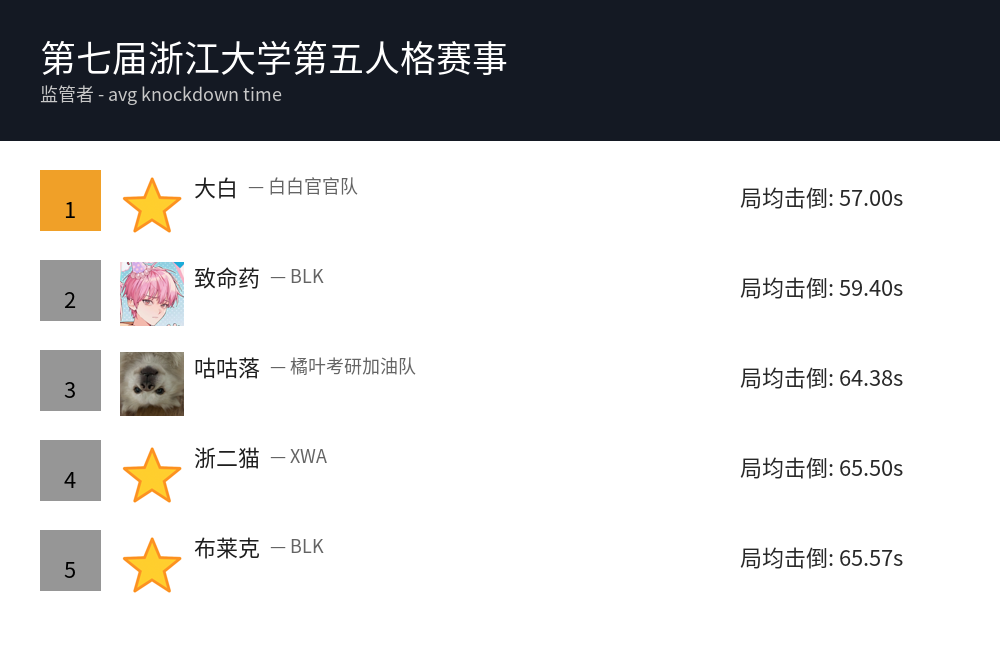Select player name 布莱克
Viewport: 1000px width, 670px height.
[x=227, y=548]
